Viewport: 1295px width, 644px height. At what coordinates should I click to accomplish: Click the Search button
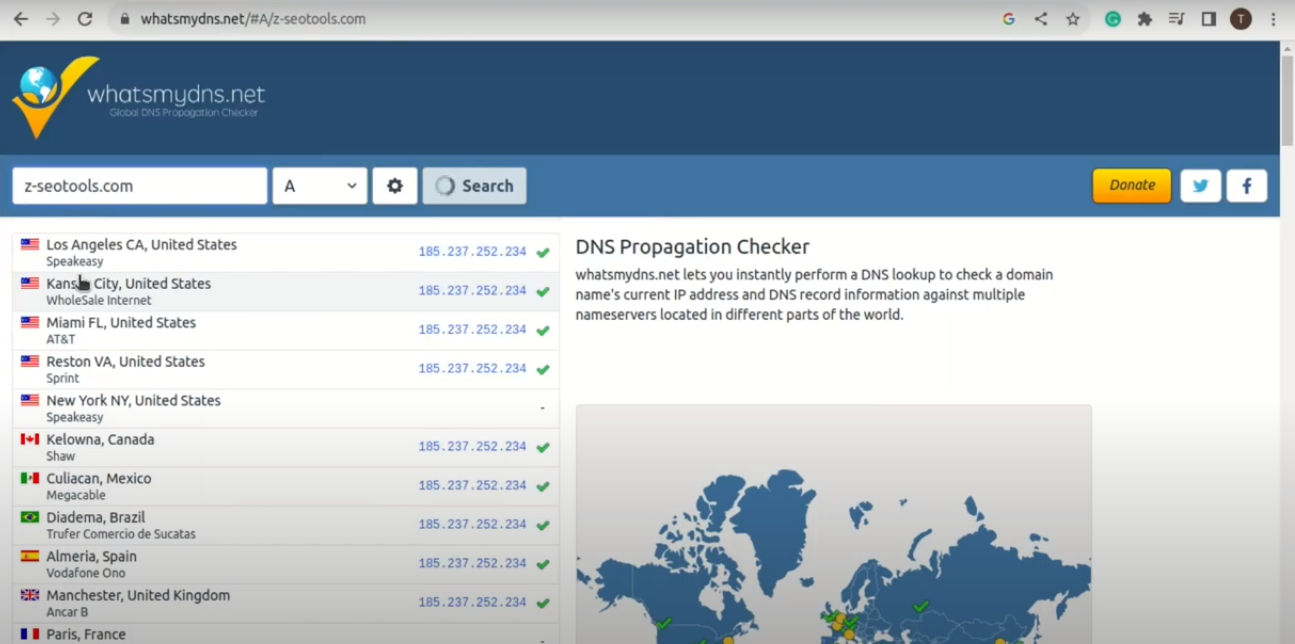point(474,186)
